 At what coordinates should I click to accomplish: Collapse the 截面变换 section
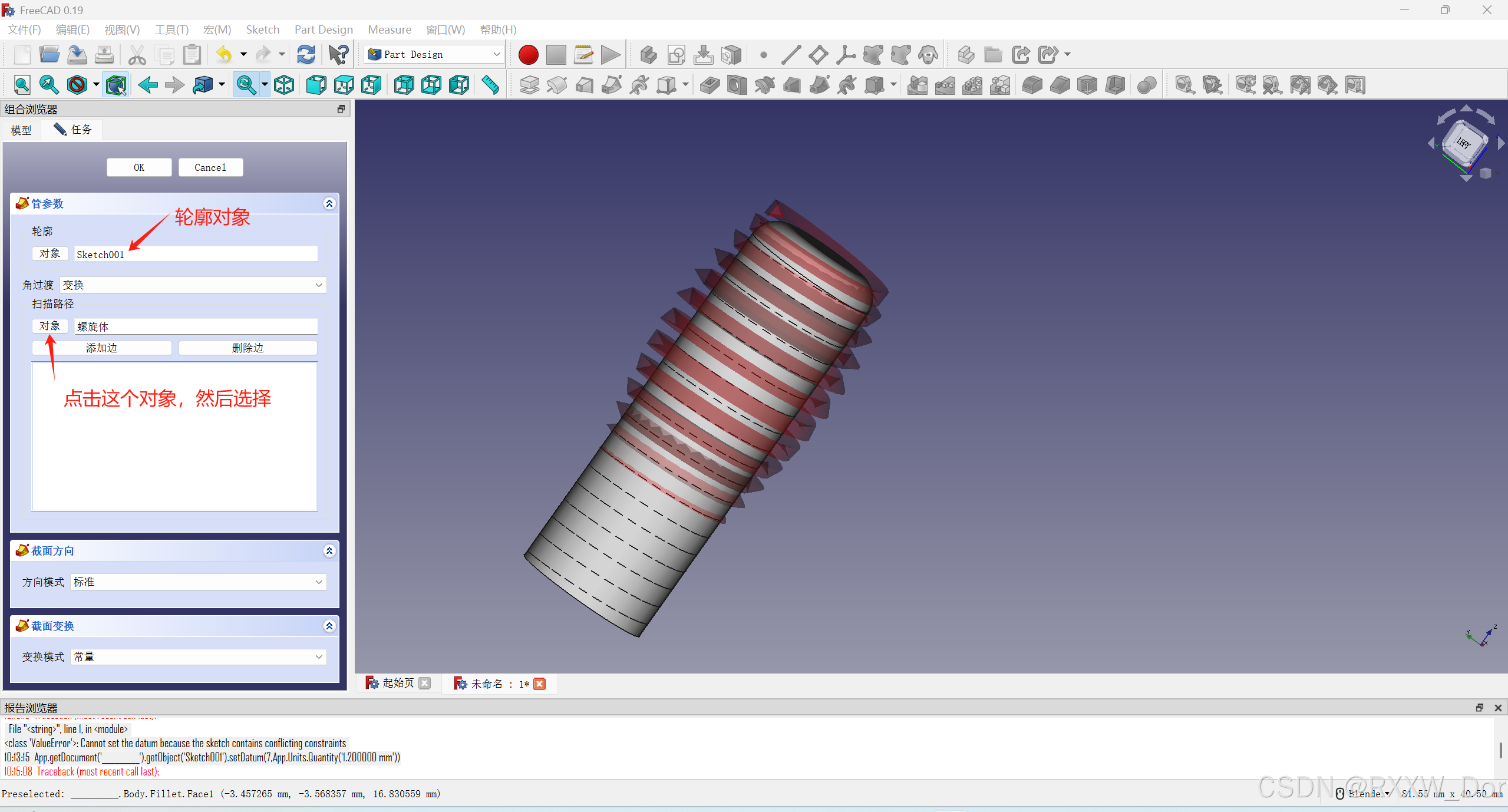point(328,626)
